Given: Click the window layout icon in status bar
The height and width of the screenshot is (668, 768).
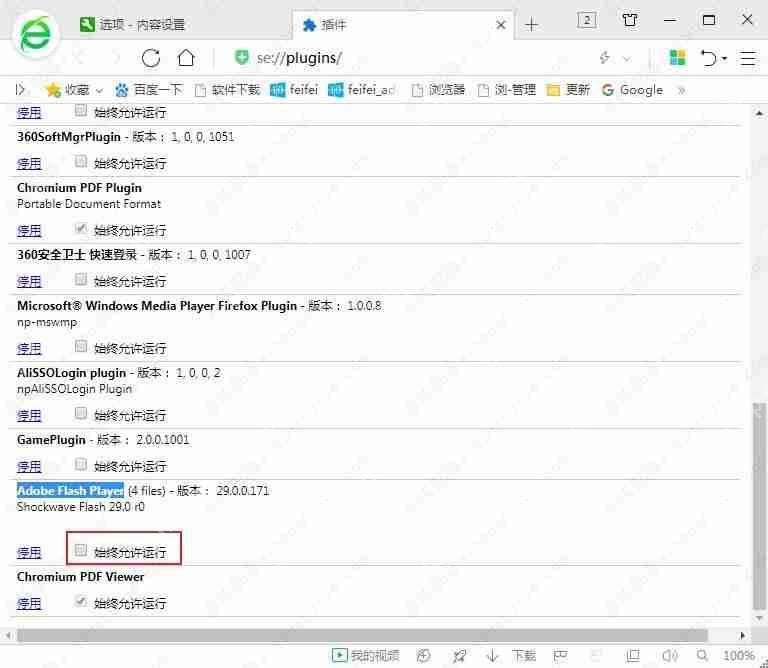Looking at the screenshot, I should [x=633, y=655].
